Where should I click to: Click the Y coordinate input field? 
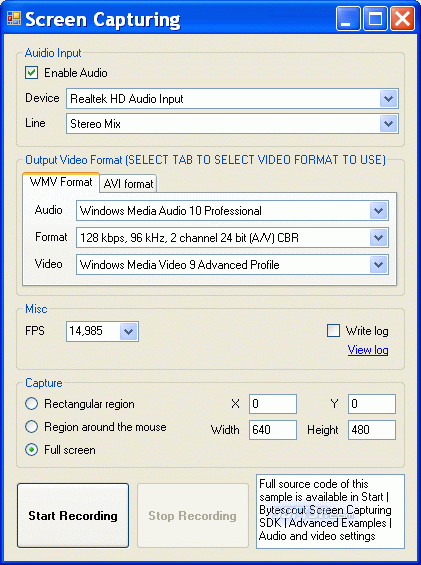coord(372,404)
